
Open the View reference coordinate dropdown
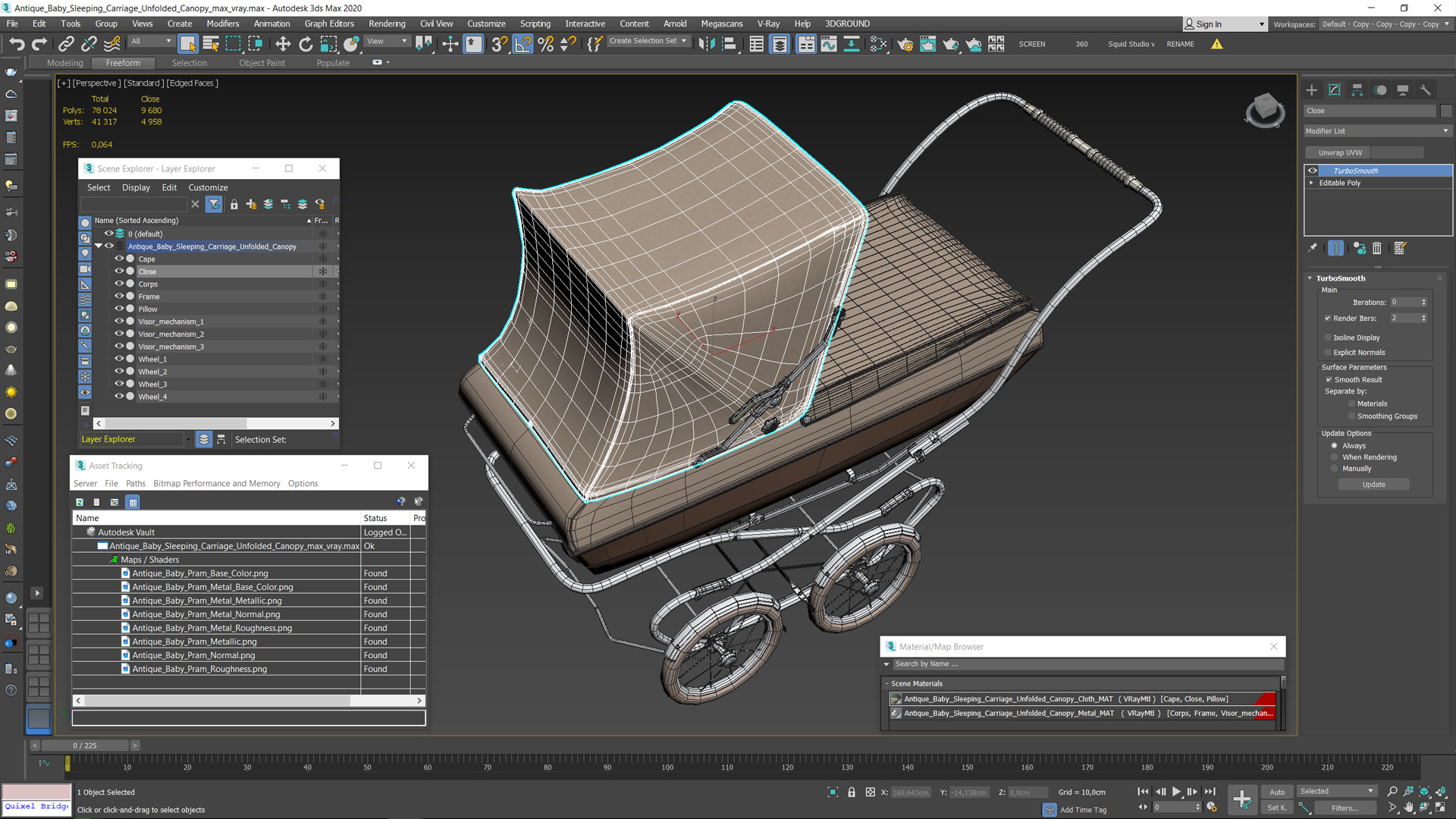tap(388, 41)
